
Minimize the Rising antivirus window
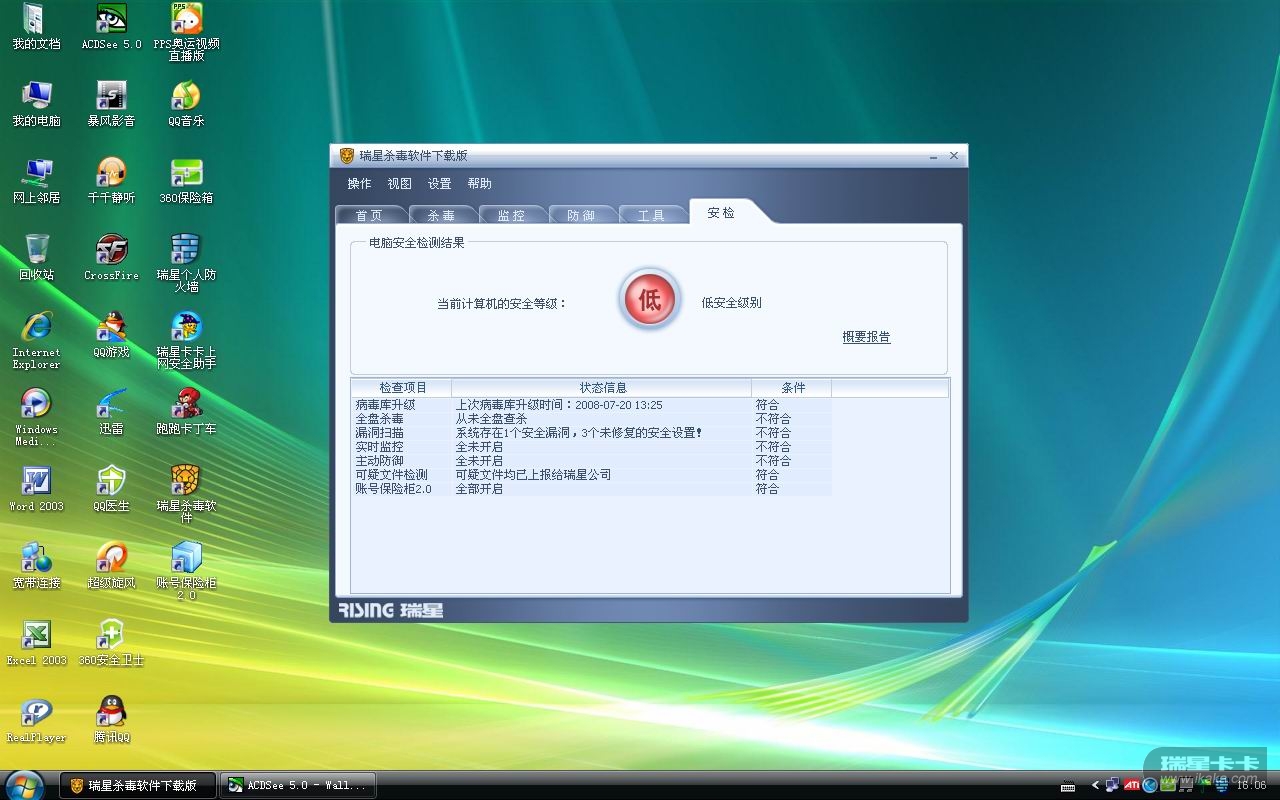pyautogui.click(x=933, y=156)
